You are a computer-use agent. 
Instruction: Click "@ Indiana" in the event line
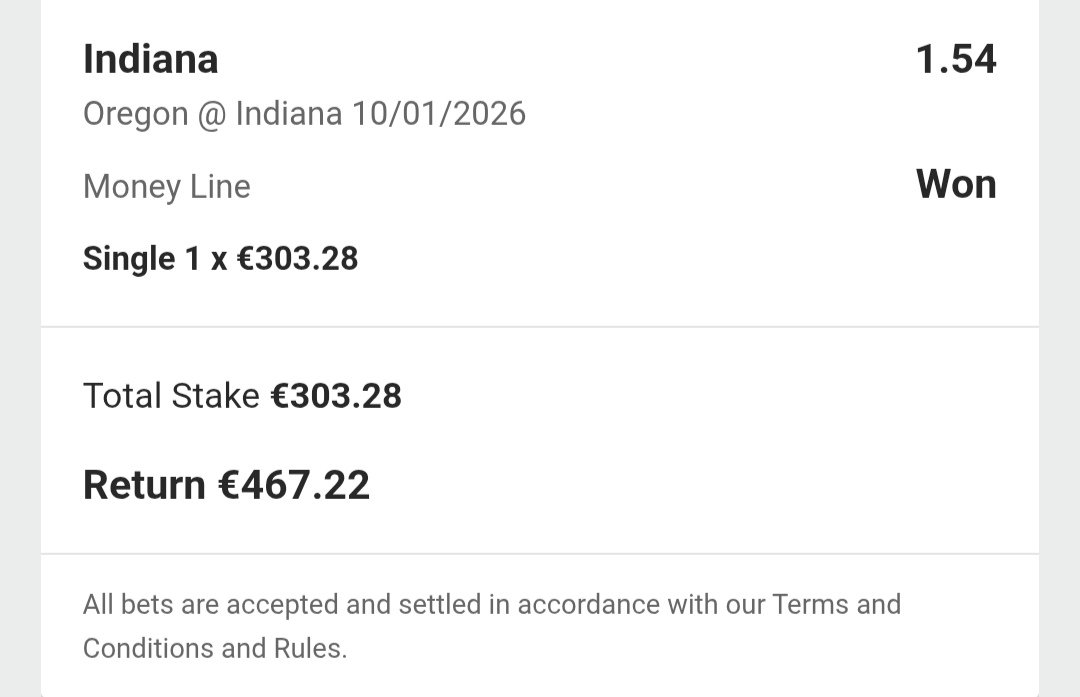point(270,114)
